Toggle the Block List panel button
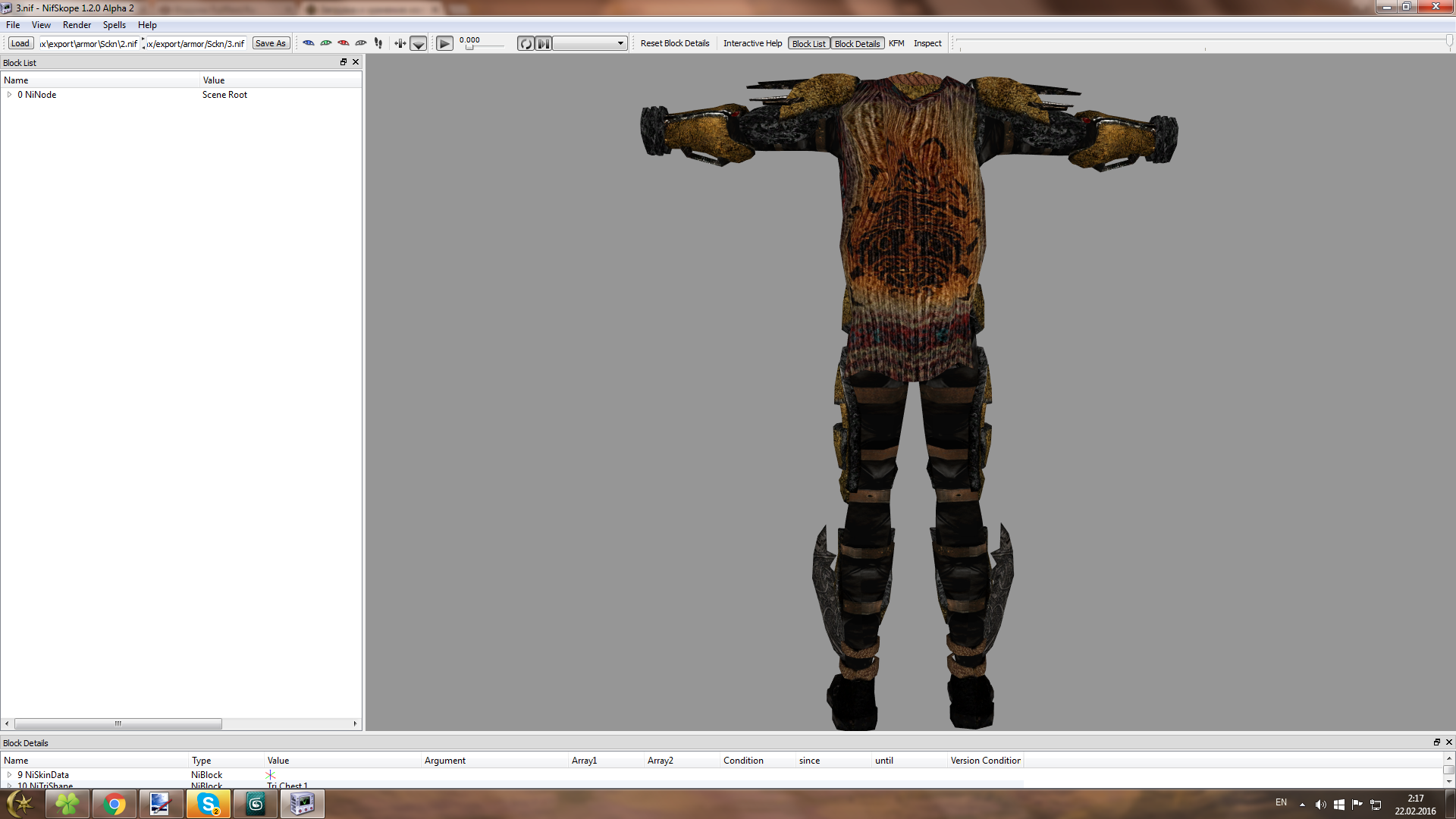The height and width of the screenshot is (819, 1456). (x=808, y=43)
